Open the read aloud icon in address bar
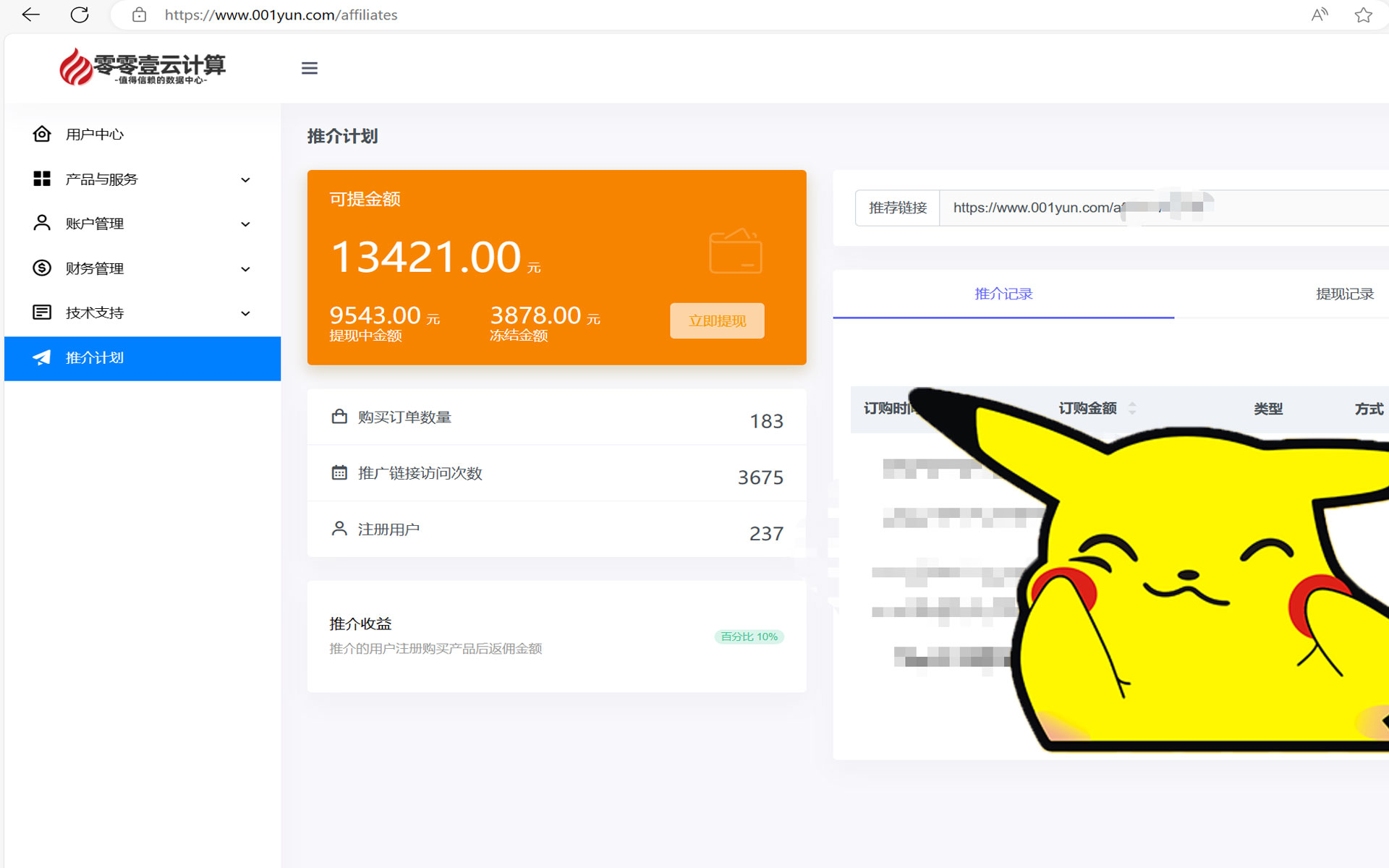The height and width of the screenshot is (868, 1389). pos(1320,14)
